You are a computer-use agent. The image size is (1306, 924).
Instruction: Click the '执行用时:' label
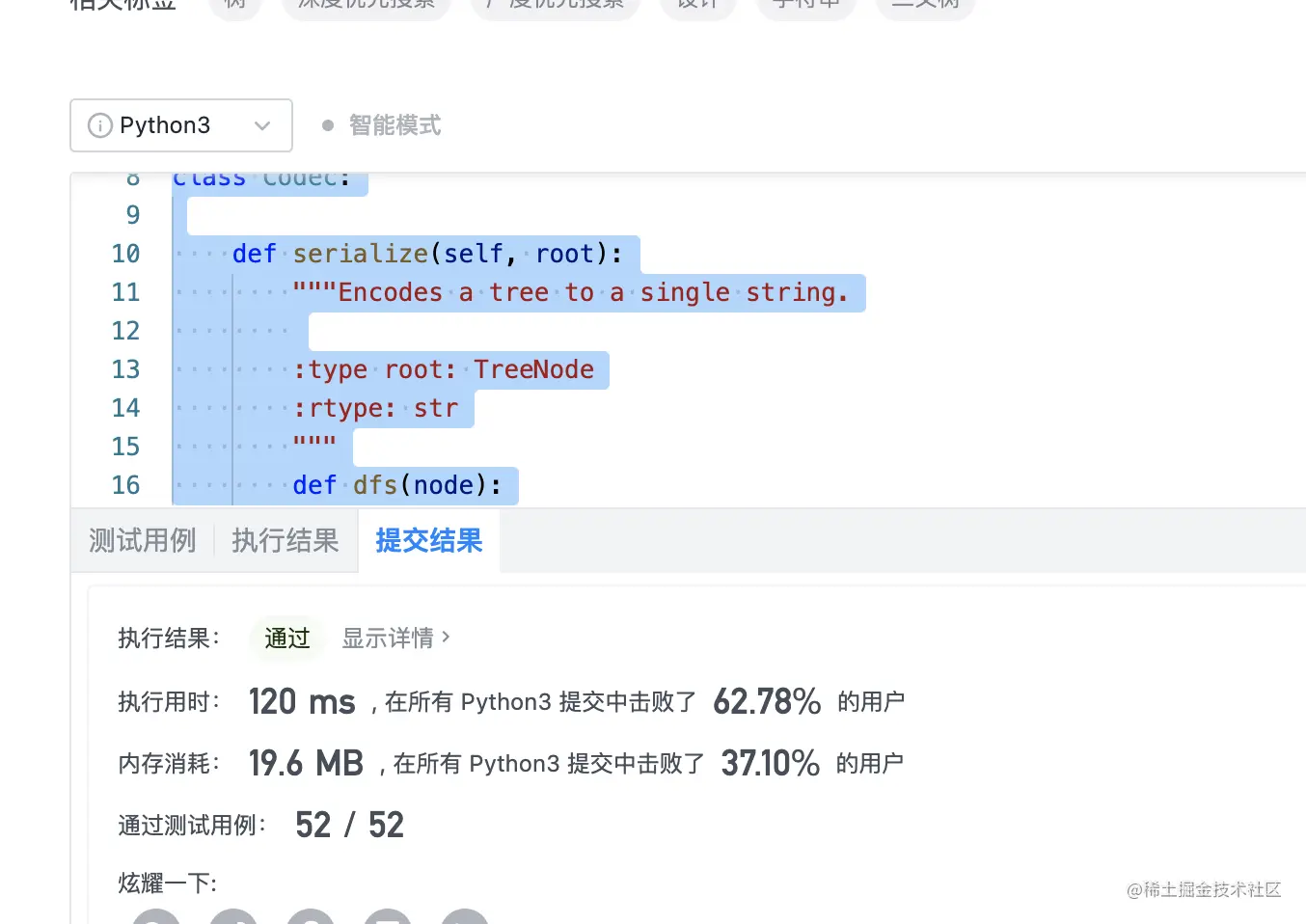click(x=169, y=701)
